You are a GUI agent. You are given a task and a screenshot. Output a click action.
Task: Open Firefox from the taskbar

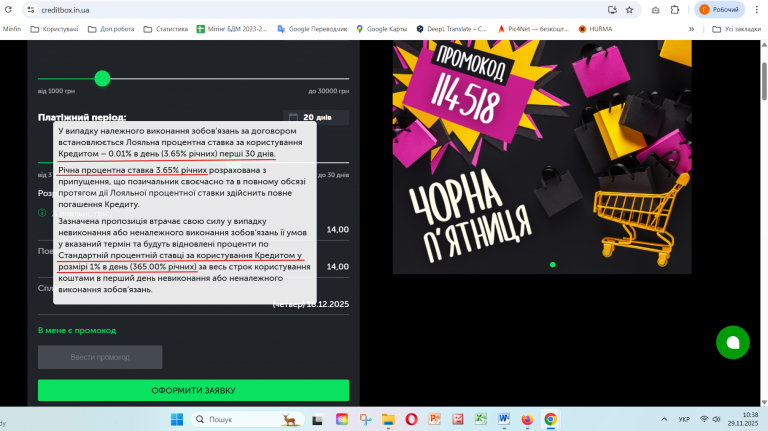527,419
